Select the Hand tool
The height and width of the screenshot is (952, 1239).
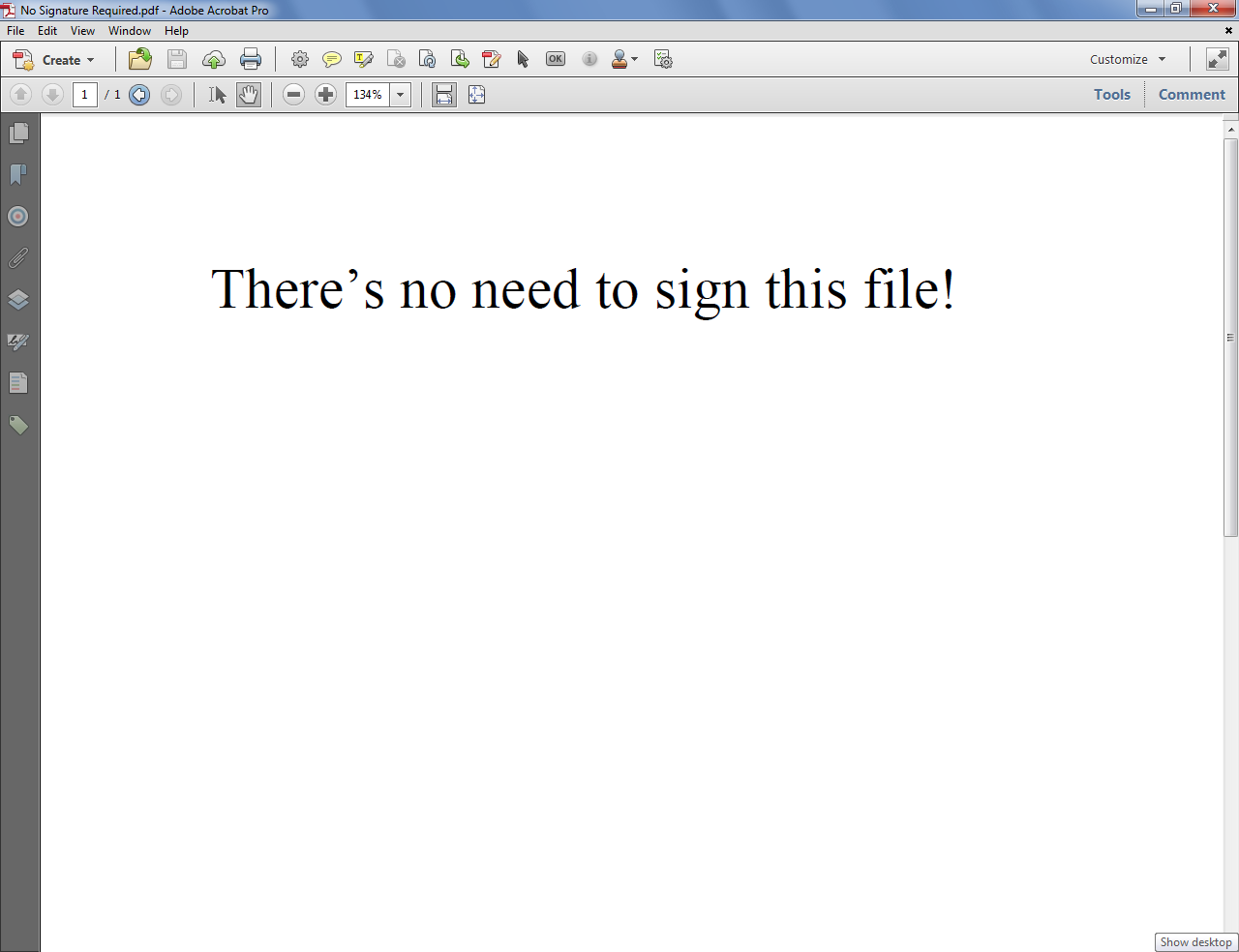249,94
